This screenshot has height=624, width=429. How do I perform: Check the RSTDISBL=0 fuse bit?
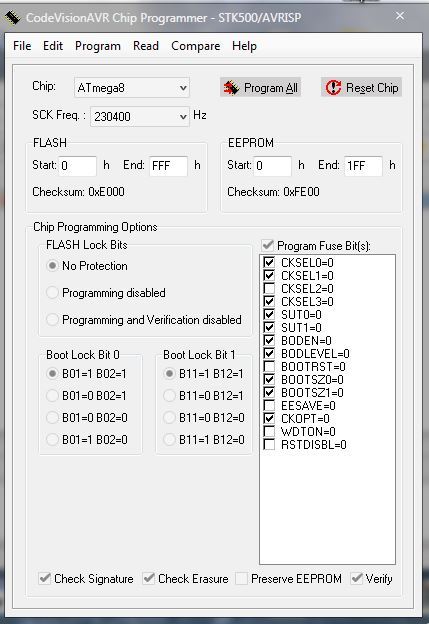(269, 445)
